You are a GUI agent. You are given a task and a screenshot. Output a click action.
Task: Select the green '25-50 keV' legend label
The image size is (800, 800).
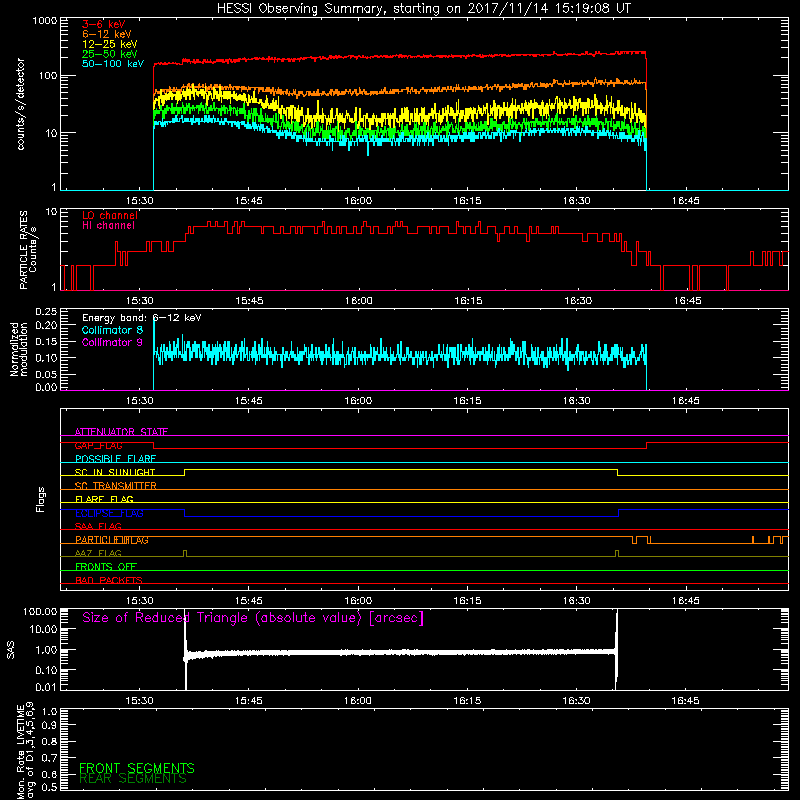coord(110,54)
